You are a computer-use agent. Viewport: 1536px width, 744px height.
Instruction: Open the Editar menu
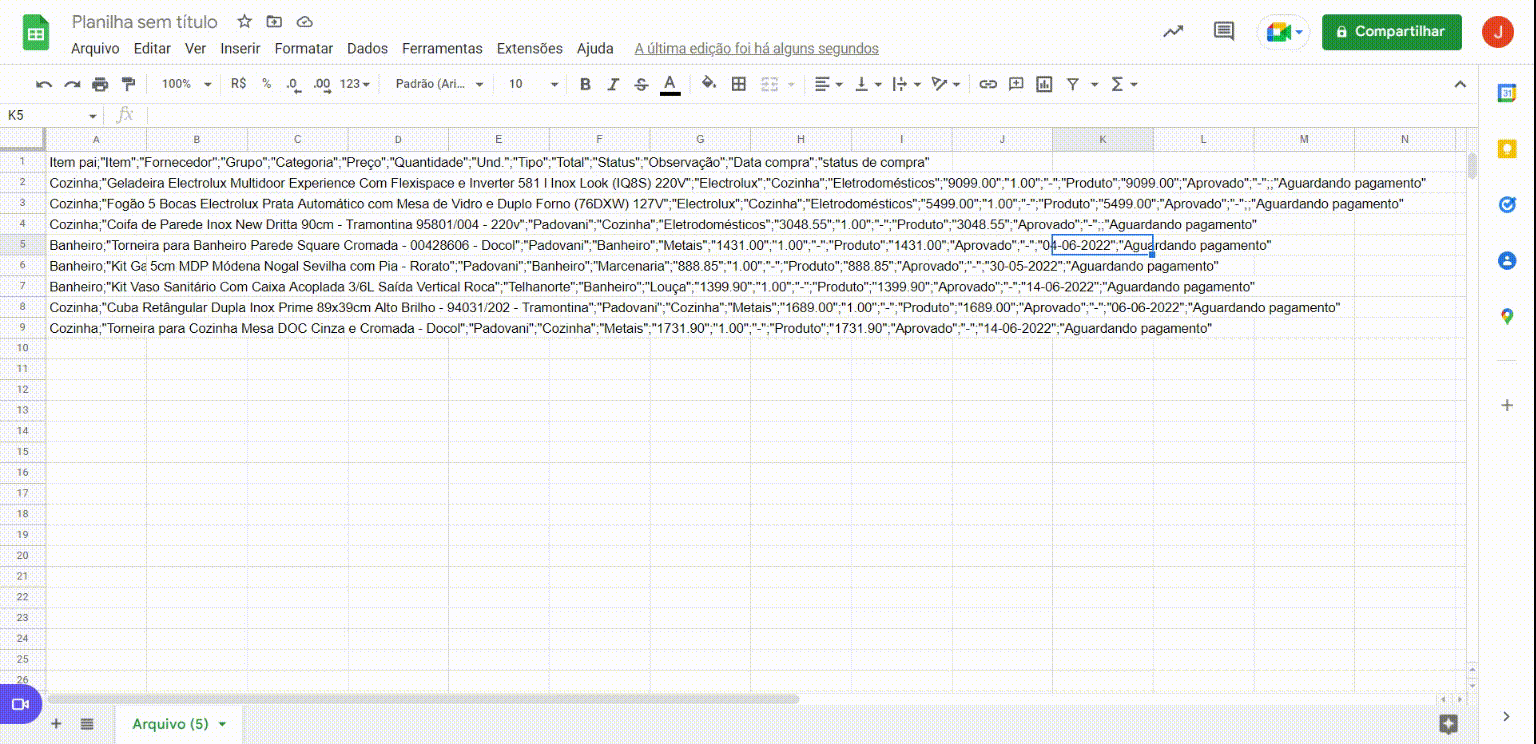[x=152, y=48]
